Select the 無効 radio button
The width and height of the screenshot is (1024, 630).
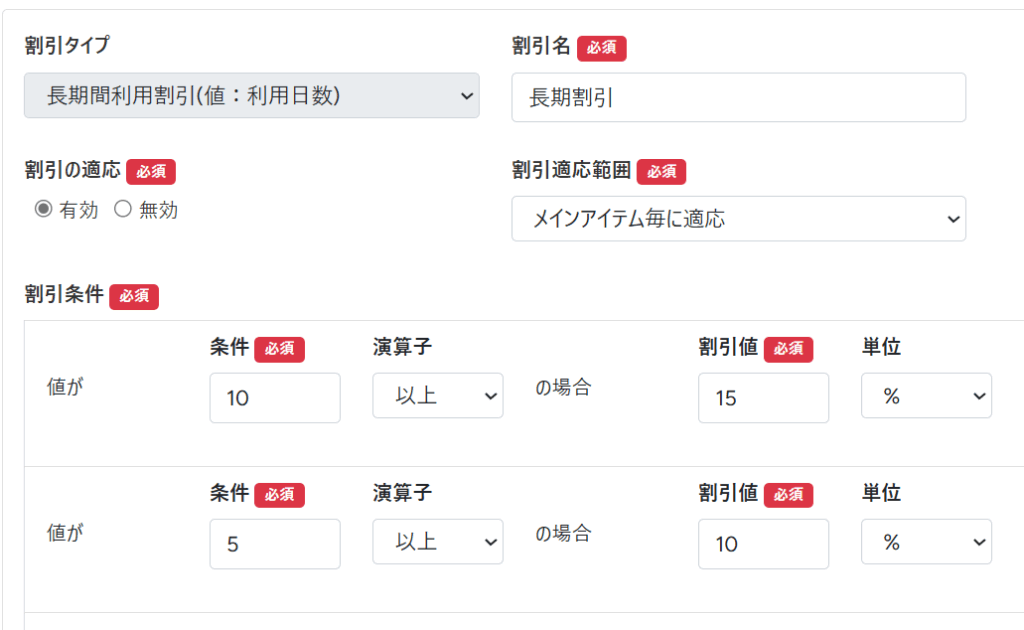pos(123,210)
